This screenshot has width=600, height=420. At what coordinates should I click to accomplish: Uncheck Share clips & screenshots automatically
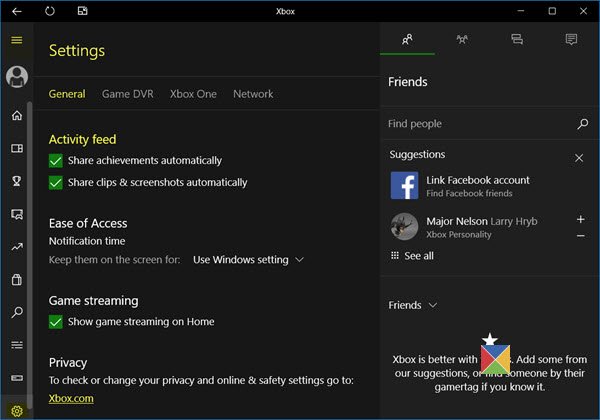tap(56, 182)
